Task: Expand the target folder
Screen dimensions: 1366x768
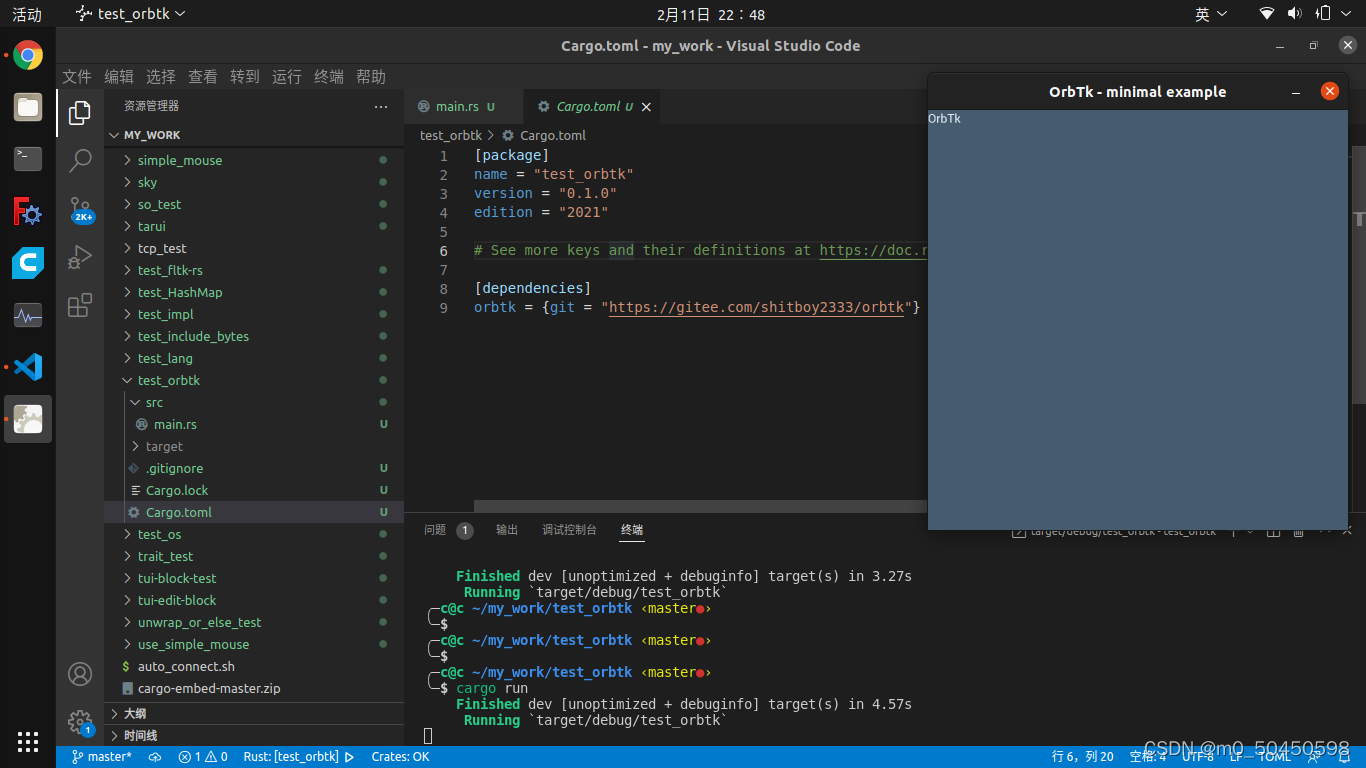Action: coord(135,447)
